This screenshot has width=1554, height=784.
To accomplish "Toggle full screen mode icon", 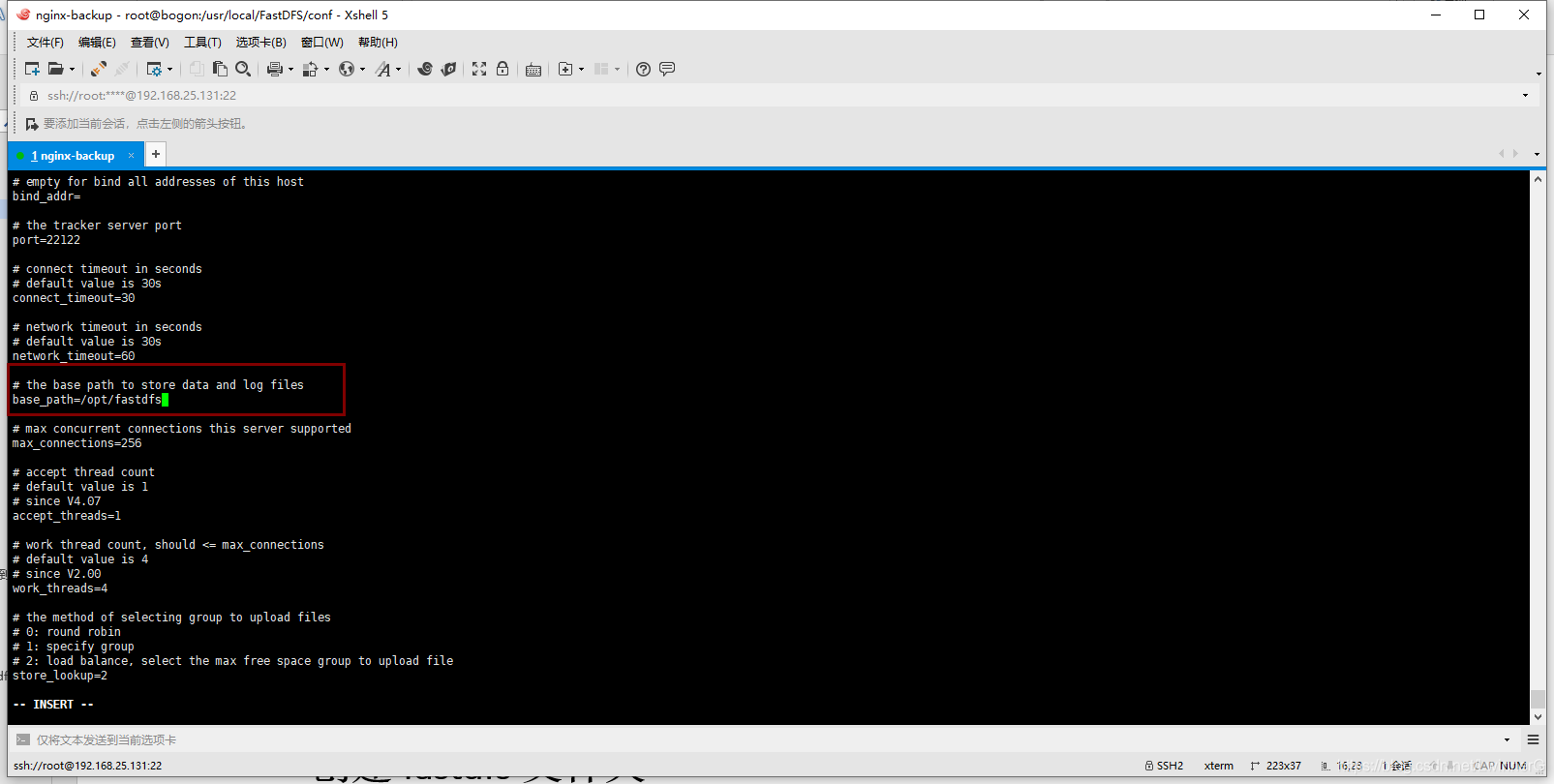I will point(479,69).
